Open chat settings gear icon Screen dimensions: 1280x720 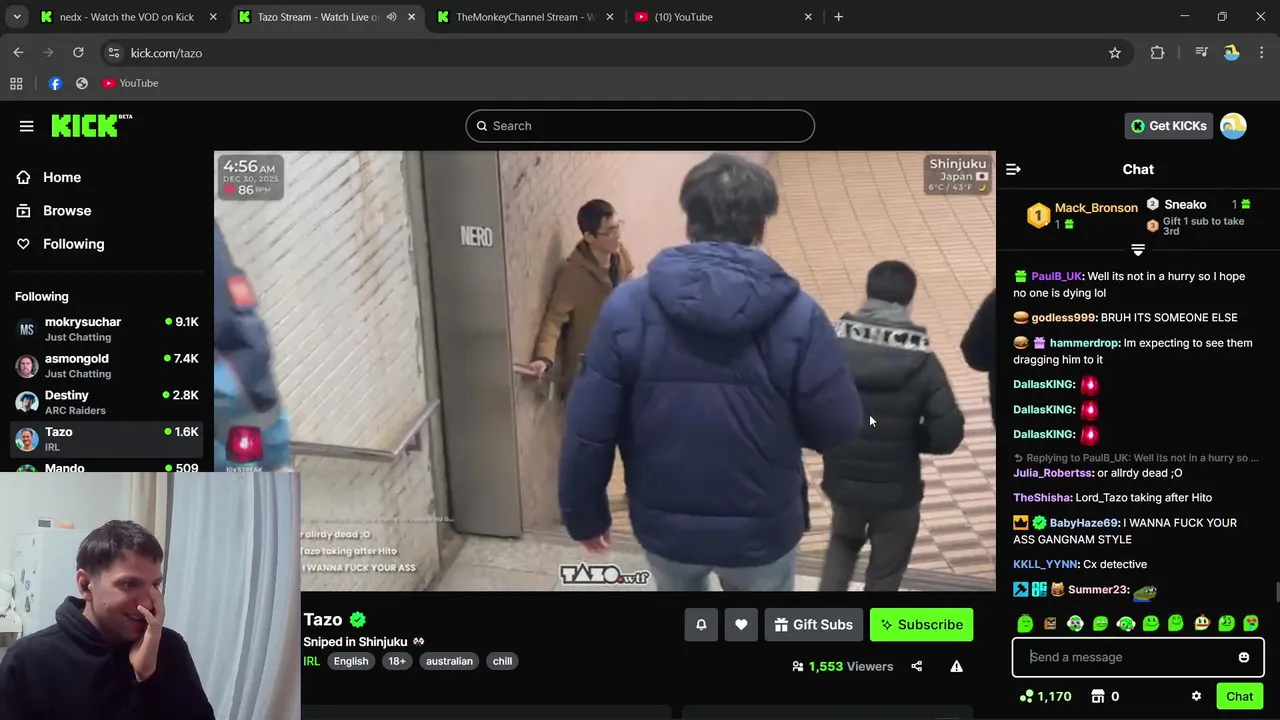click(x=1196, y=696)
